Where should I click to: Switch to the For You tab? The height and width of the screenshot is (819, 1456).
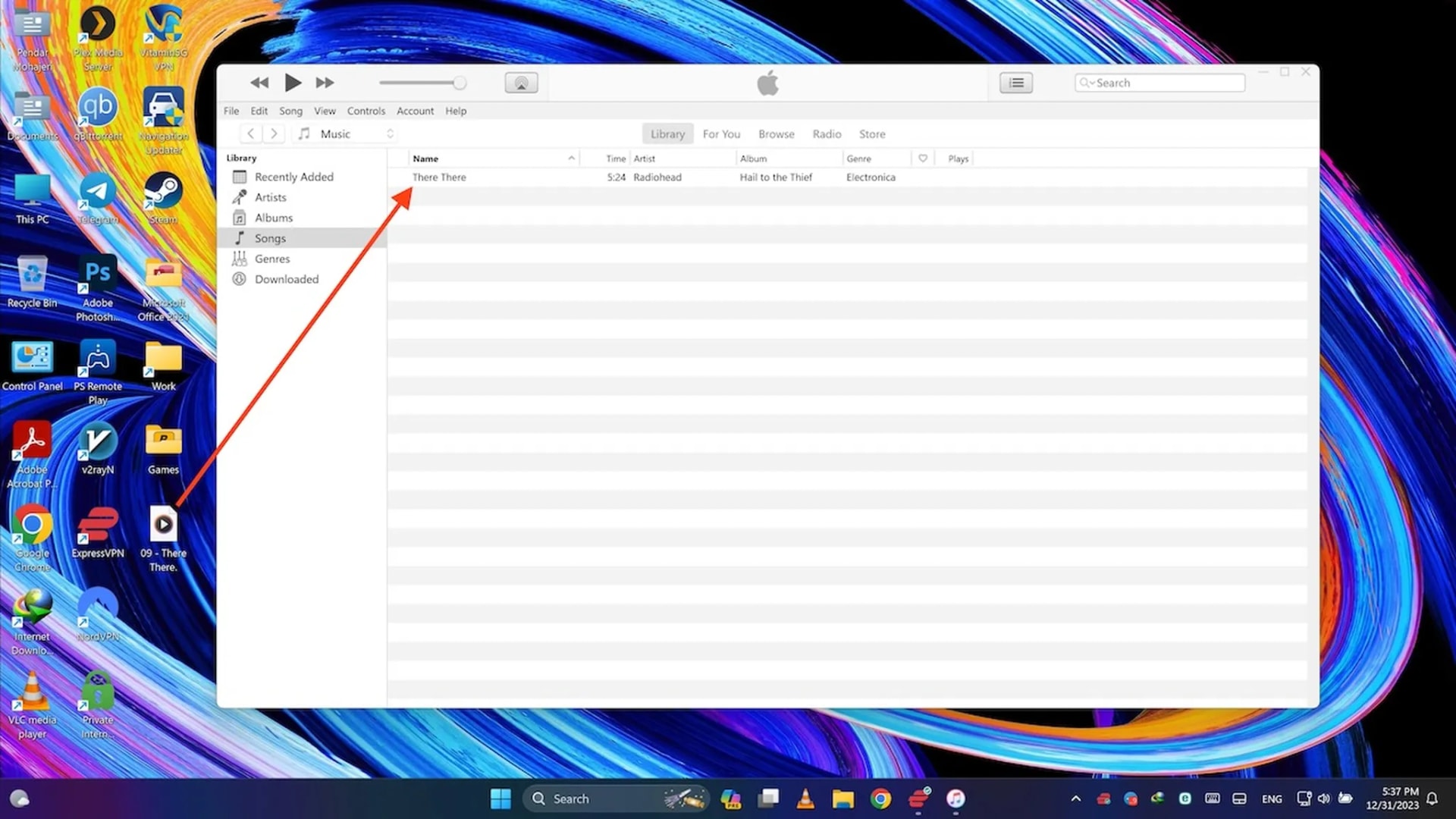point(720,134)
